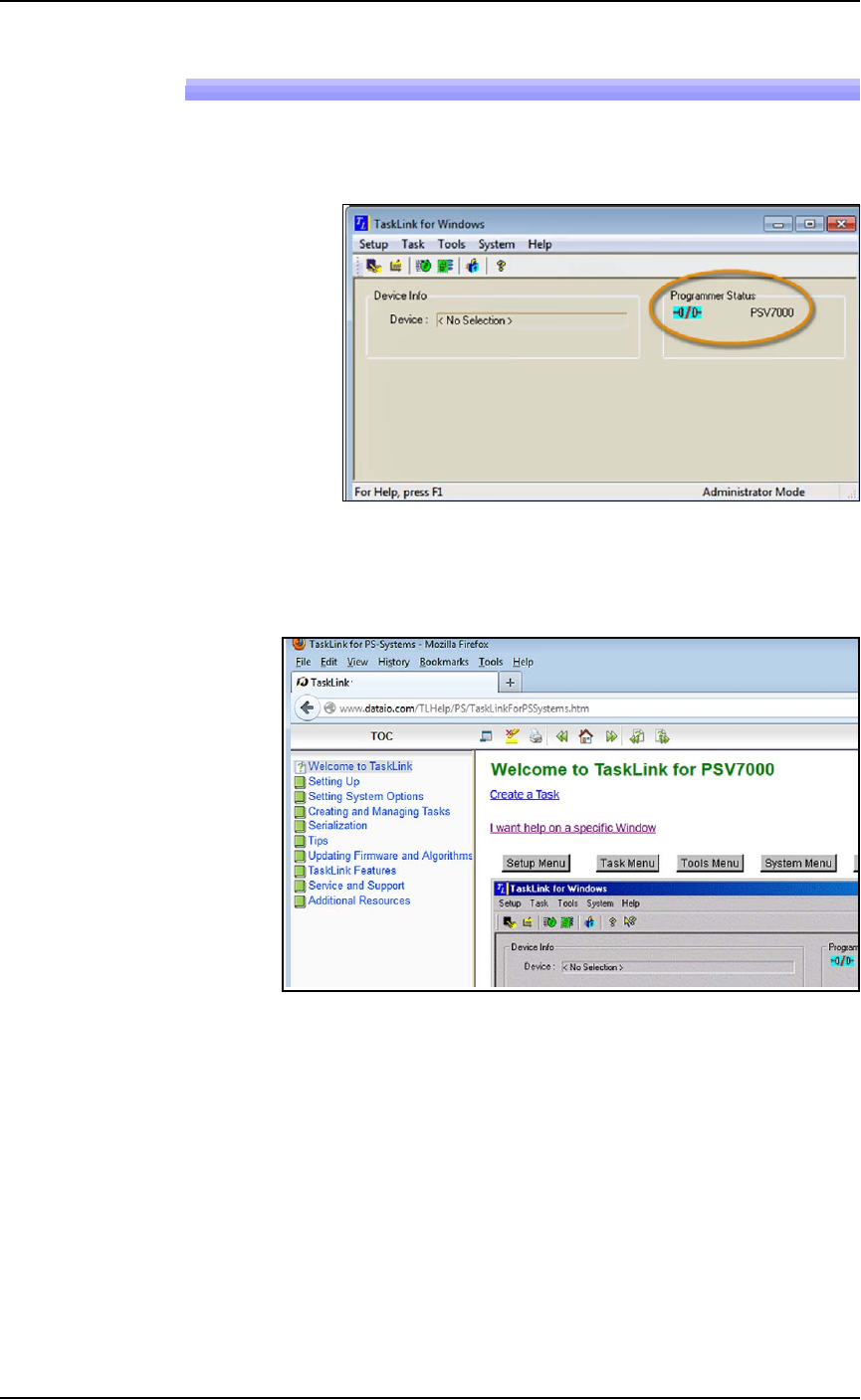The height and width of the screenshot is (1400, 861).
Task: Click the question mark help icon in TaskLink toolbar
Action: (x=502, y=266)
